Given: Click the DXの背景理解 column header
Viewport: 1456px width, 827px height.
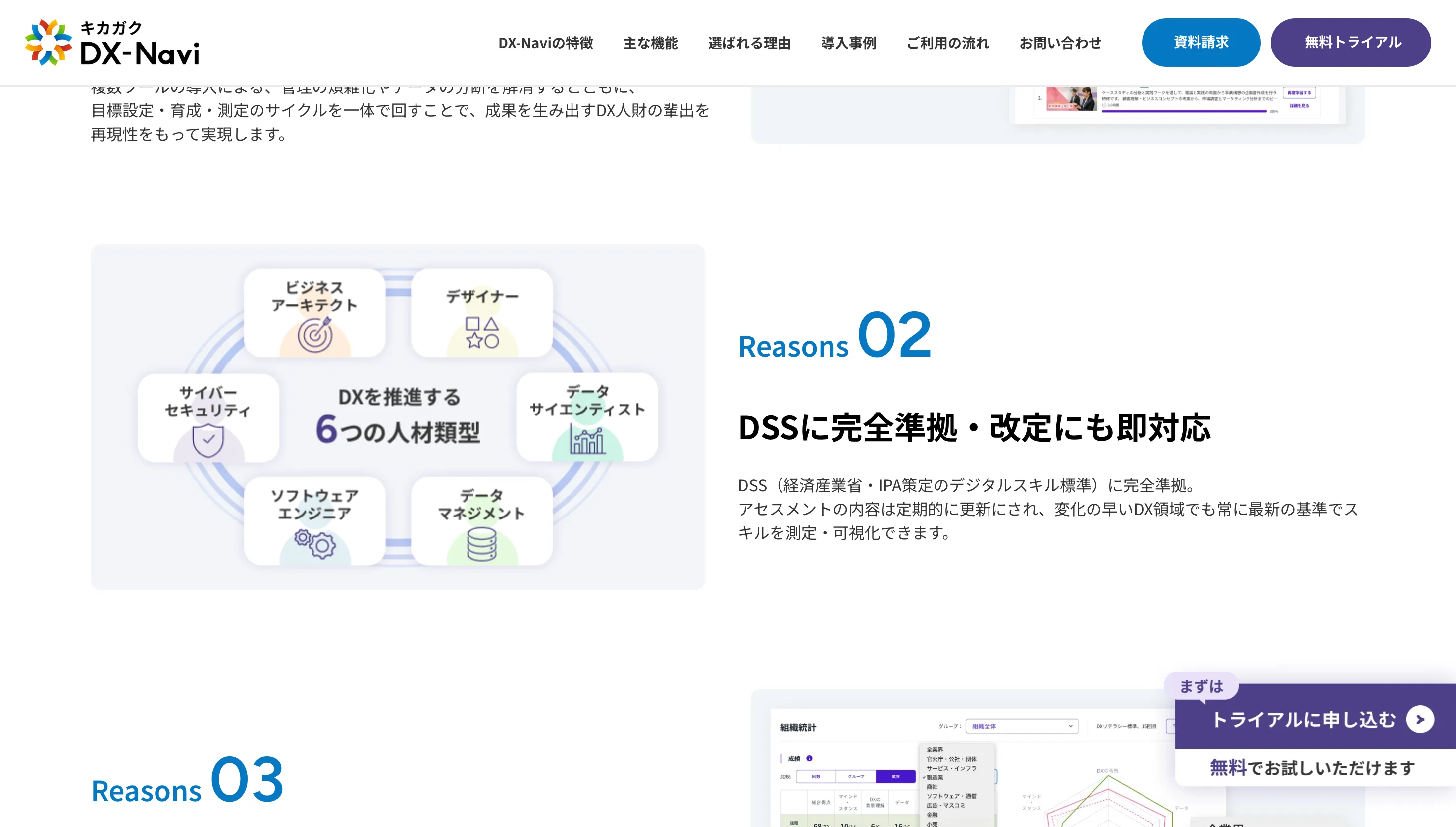Looking at the screenshot, I should pos(875,803).
